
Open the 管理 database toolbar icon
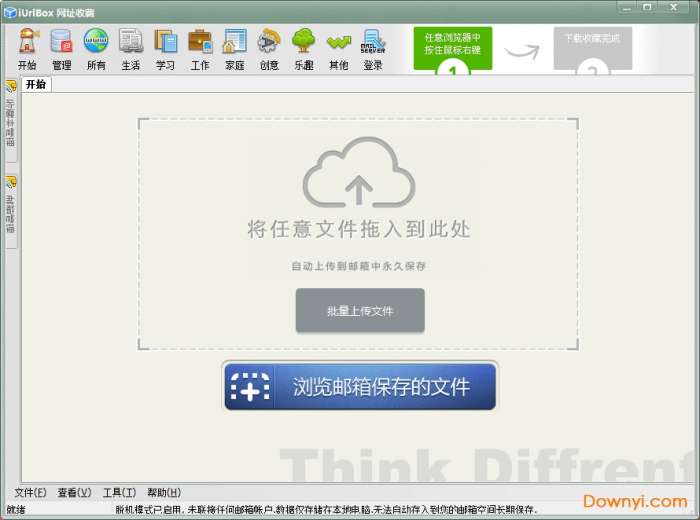62,49
